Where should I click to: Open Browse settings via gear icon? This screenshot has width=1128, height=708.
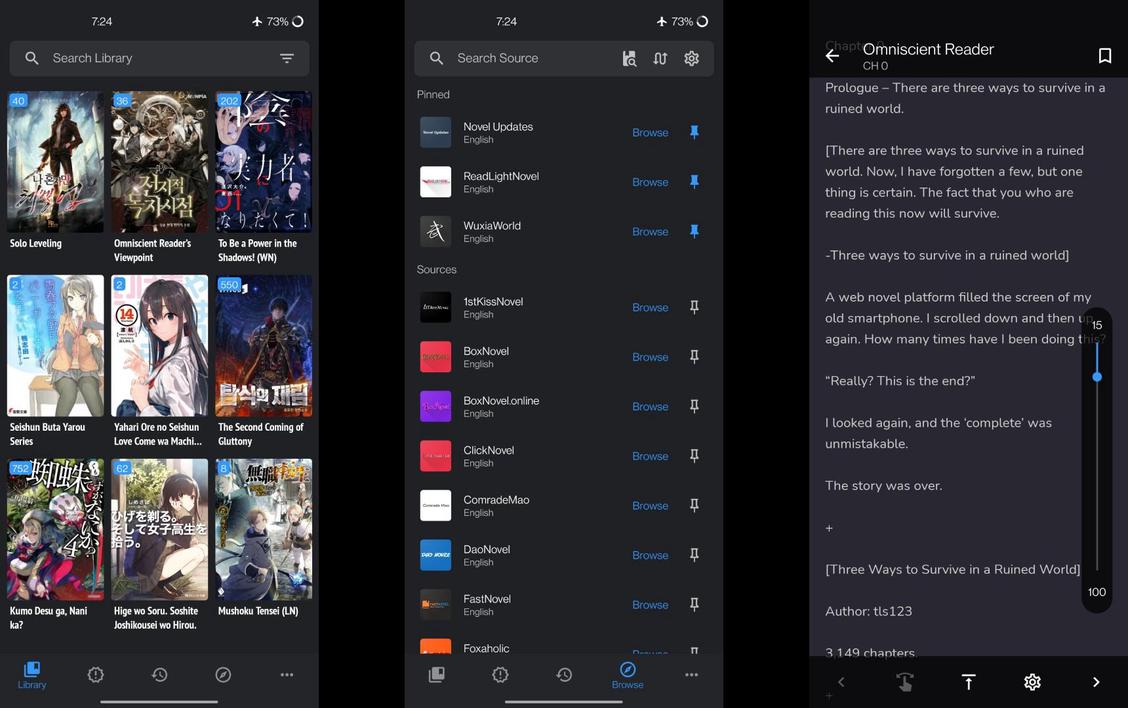691,58
